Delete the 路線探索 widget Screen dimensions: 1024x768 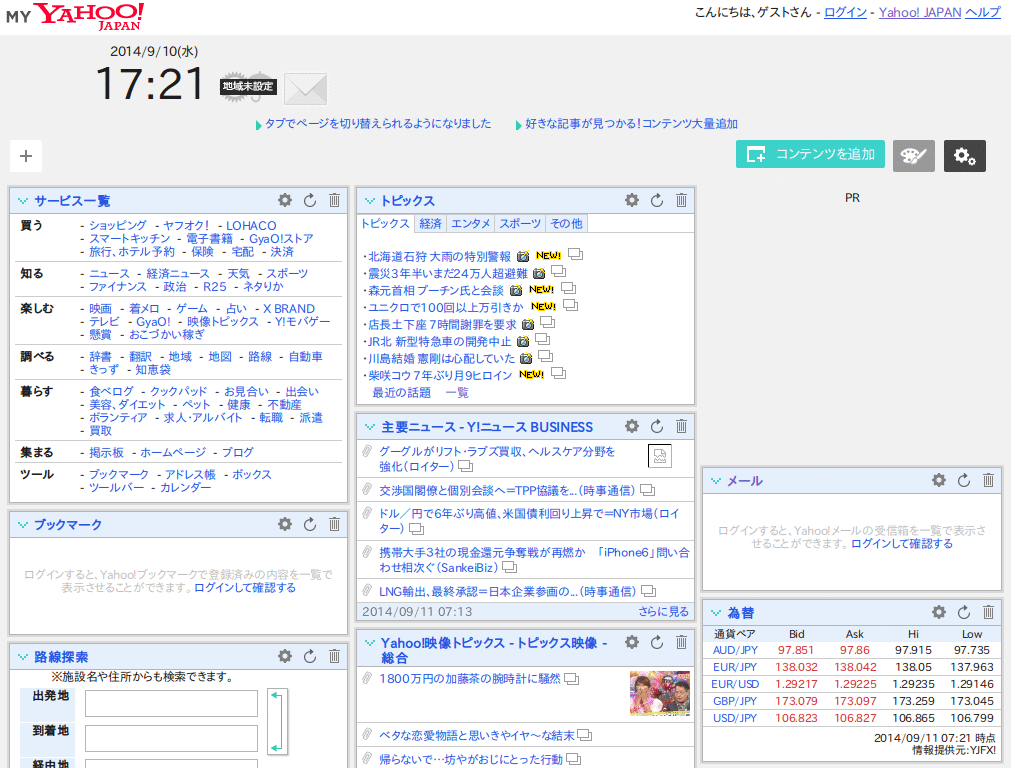coord(334,656)
